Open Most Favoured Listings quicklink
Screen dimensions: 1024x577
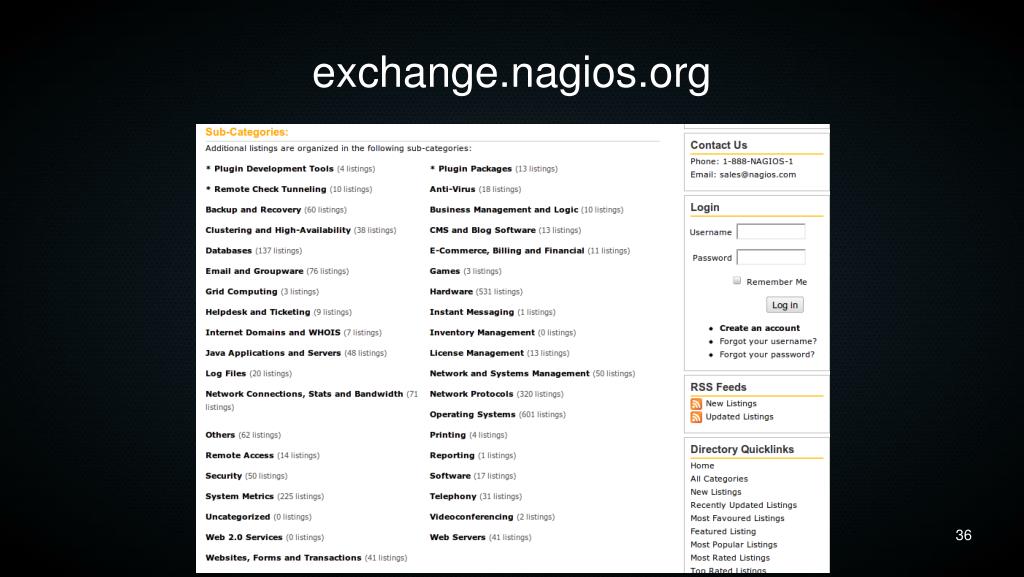pos(737,518)
